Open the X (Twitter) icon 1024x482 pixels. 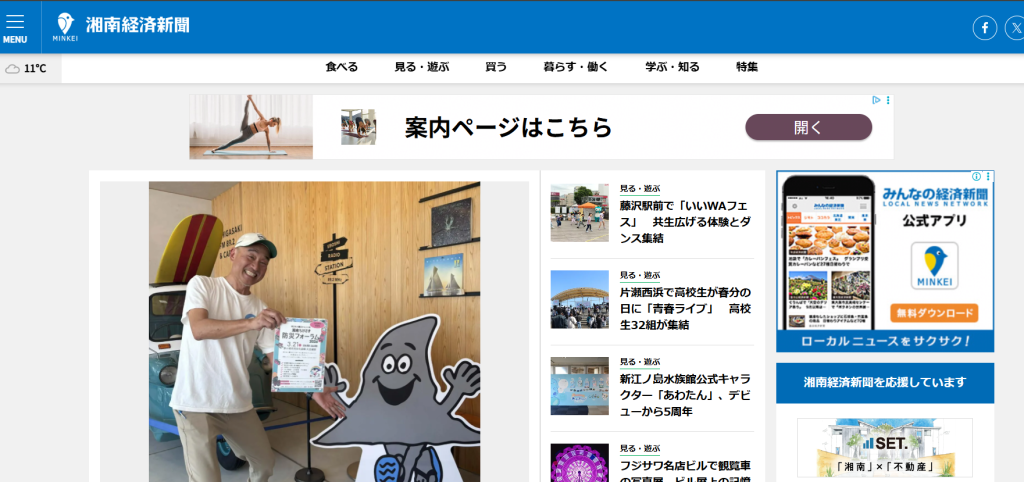(1014, 28)
